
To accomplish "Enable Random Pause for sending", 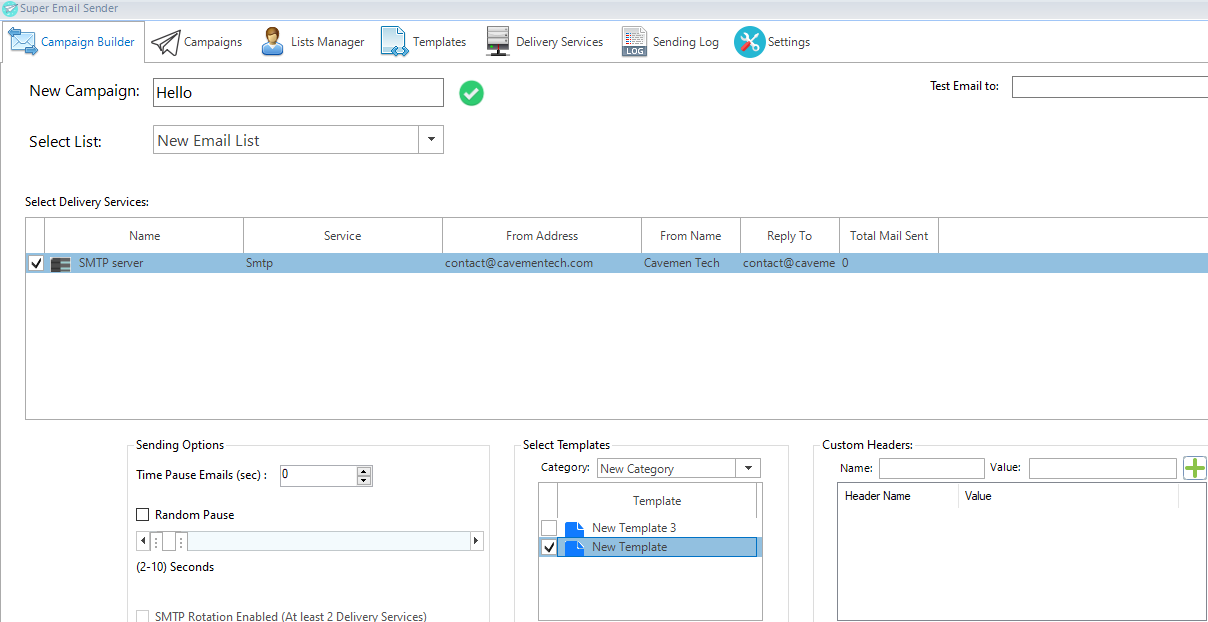I will [142, 514].
